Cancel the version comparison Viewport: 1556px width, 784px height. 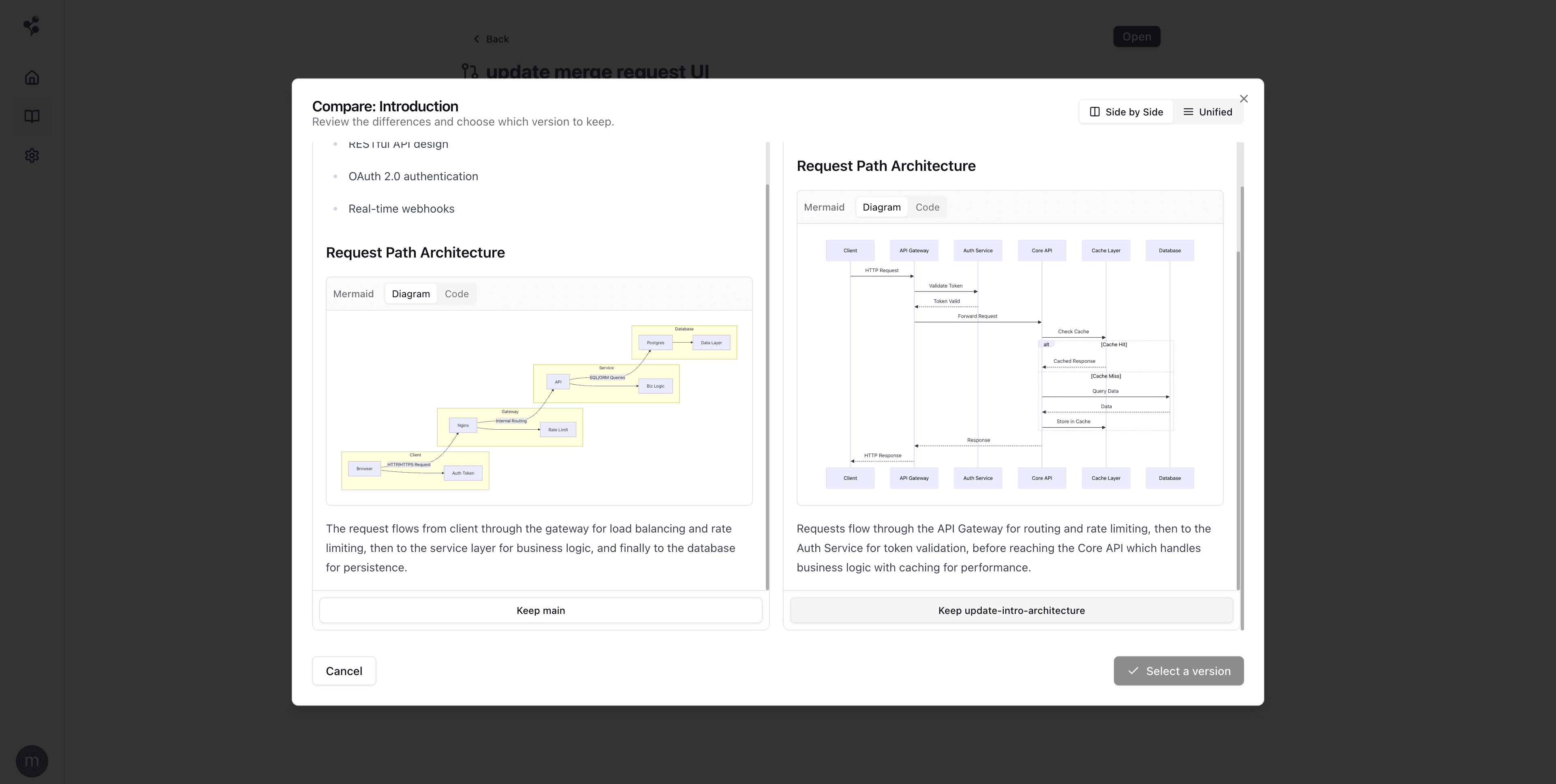pyautogui.click(x=344, y=671)
